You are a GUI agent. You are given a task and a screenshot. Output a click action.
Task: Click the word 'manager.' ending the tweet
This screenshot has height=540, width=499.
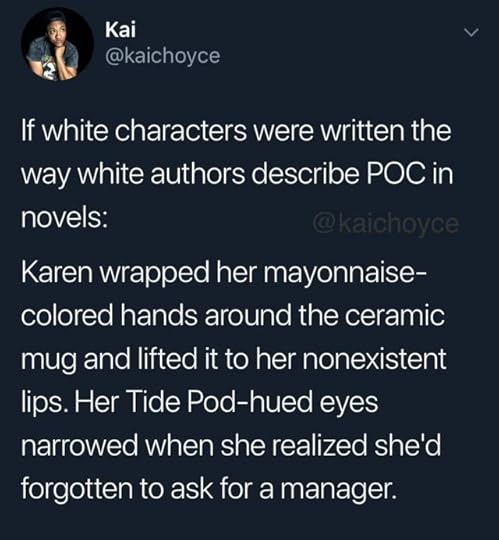pyautogui.click(x=339, y=490)
